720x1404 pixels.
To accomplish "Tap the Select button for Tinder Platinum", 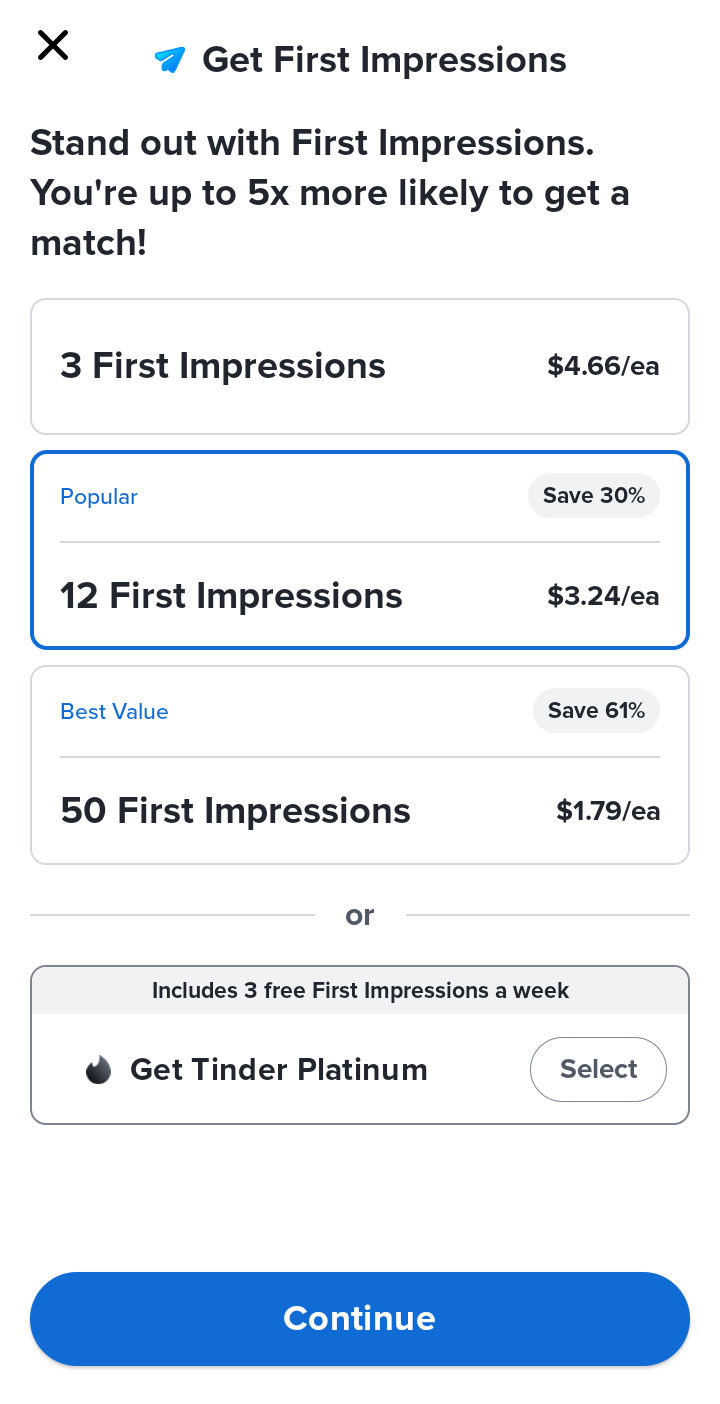I will [x=598, y=1069].
